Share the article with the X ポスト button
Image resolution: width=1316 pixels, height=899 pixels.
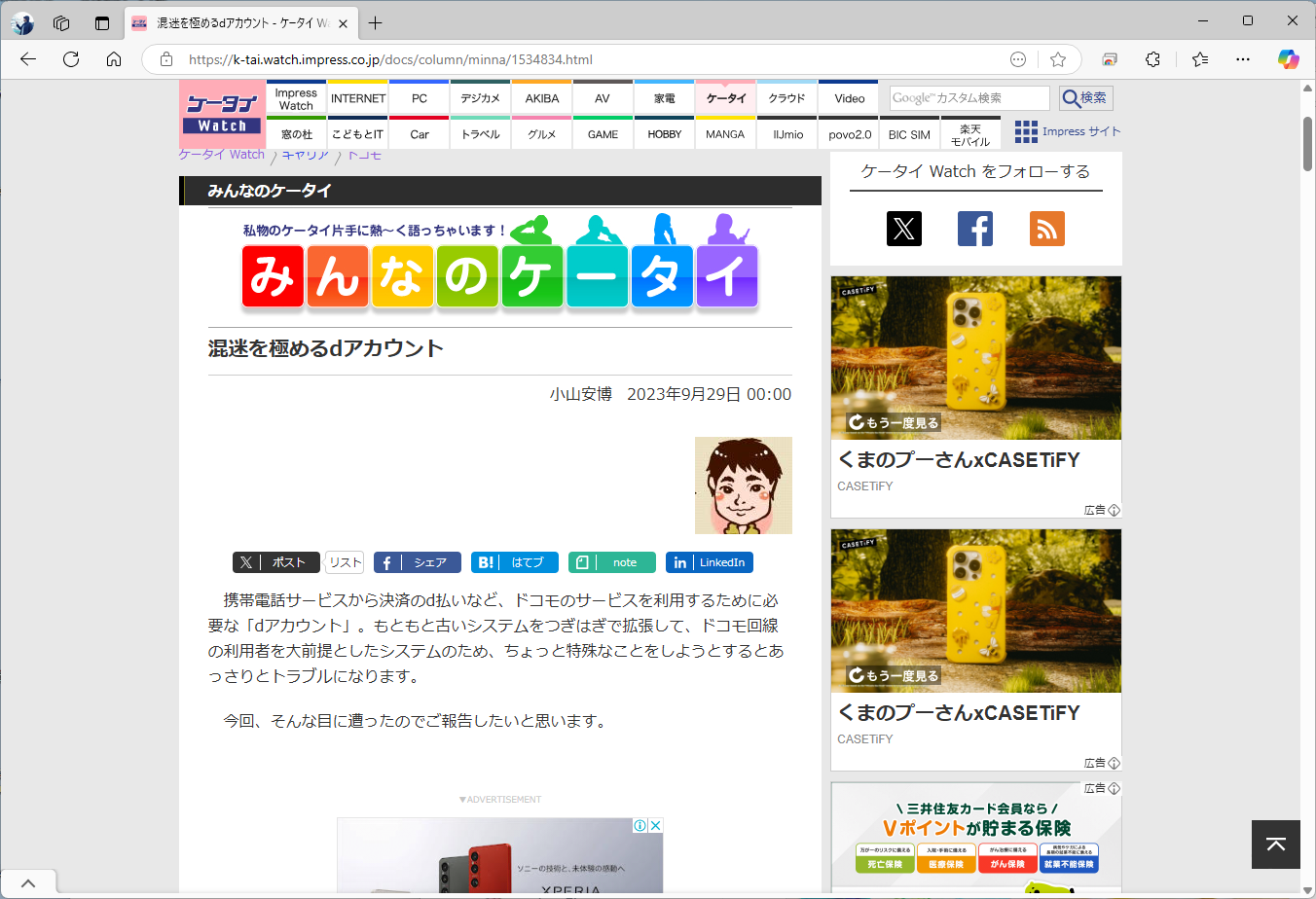[x=275, y=562]
